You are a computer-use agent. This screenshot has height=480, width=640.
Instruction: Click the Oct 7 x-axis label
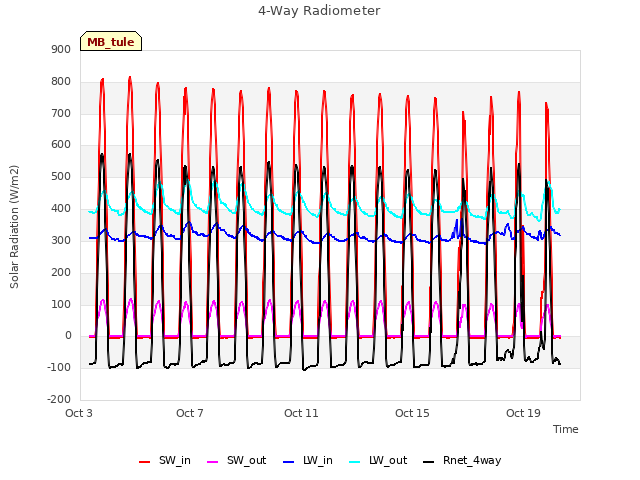[190, 413]
